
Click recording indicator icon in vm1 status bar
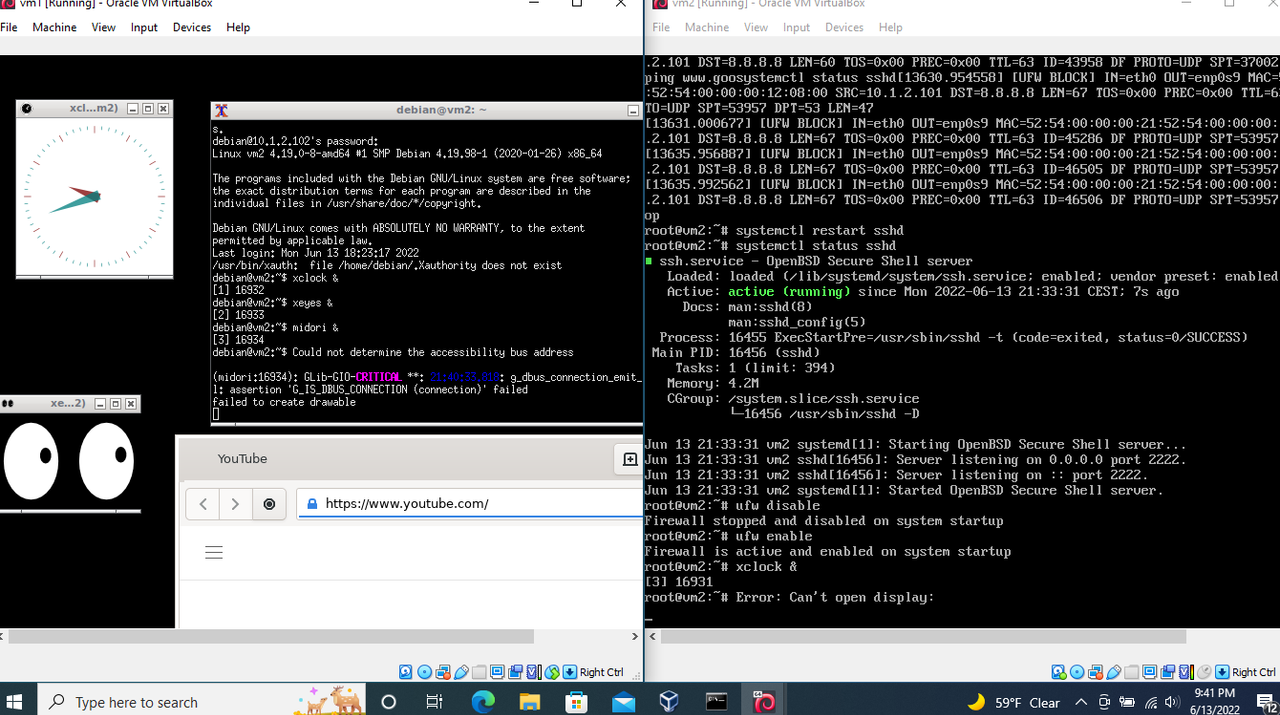pyautogui.click(x=515, y=672)
